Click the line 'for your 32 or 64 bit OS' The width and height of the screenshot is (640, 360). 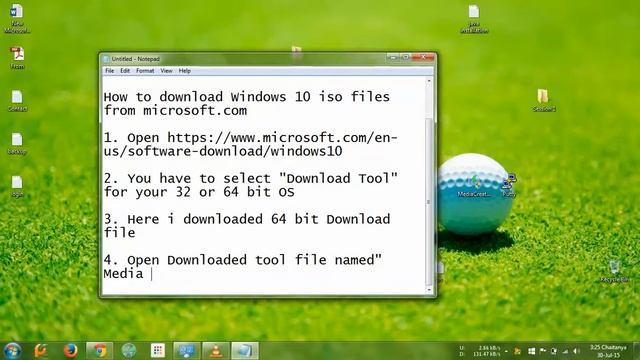pyautogui.click(x=199, y=192)
